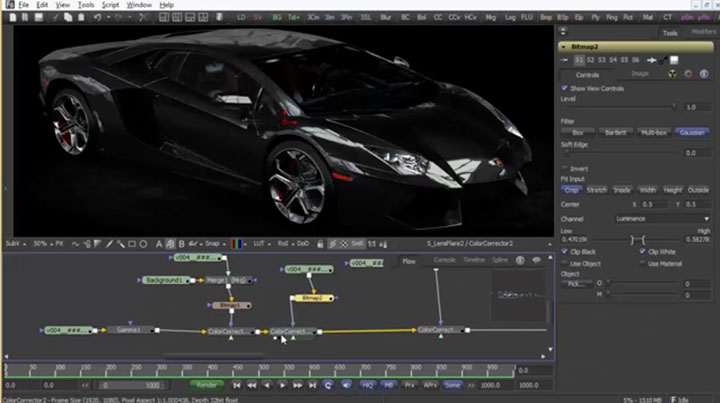The width and height of the screenshot is (720, 403).
Task: Add a Brightness Contrast with BC tool
Action: 405,17
